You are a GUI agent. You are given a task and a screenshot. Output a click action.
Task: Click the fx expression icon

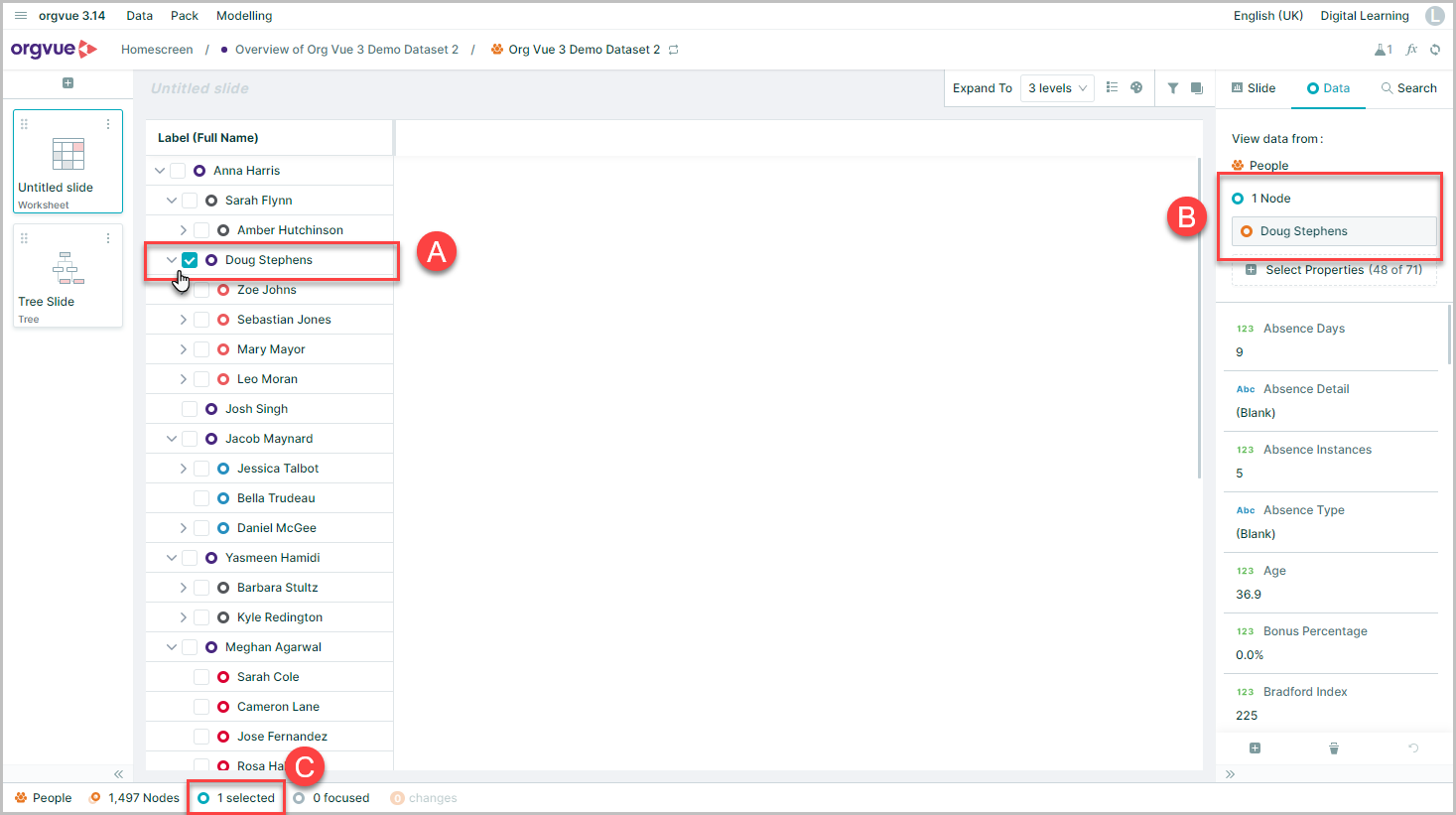[x=1411, y=50]
